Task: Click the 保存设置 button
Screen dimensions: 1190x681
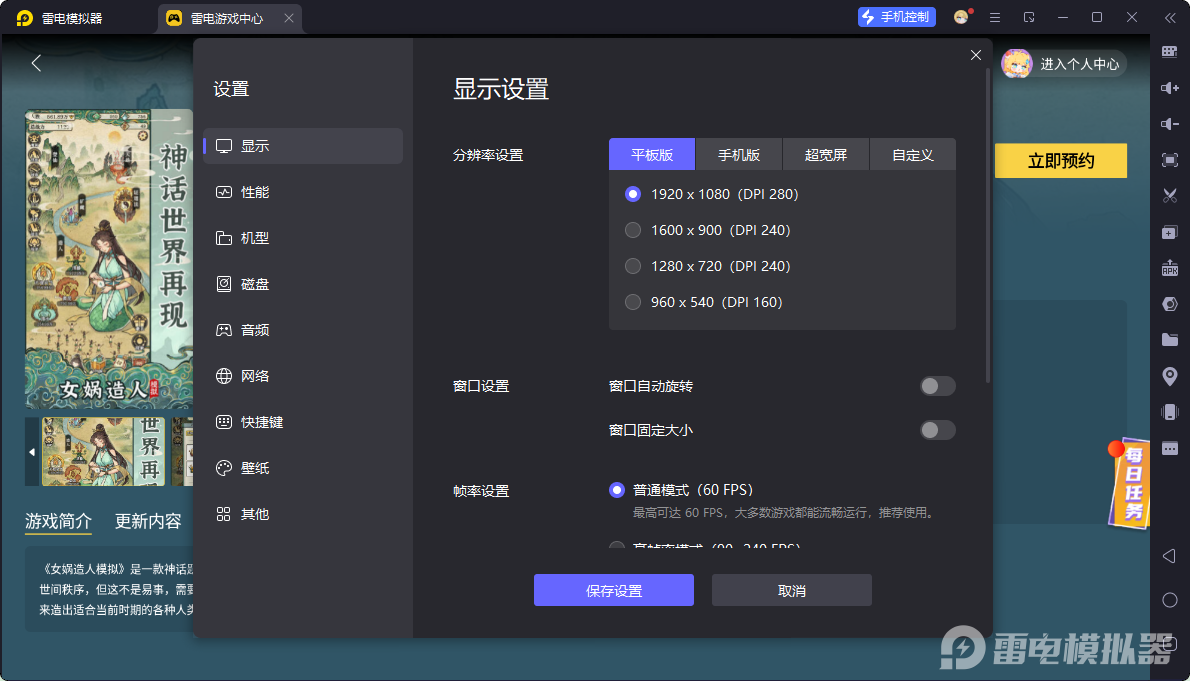Action: 613,590
